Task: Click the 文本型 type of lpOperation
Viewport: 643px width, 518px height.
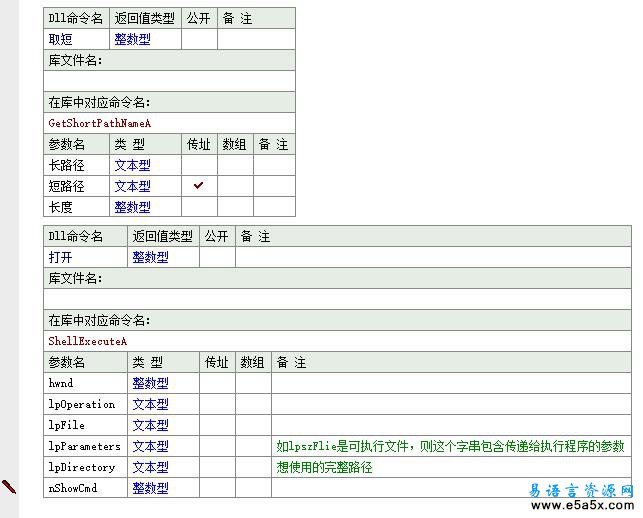Action: point(150,404)
